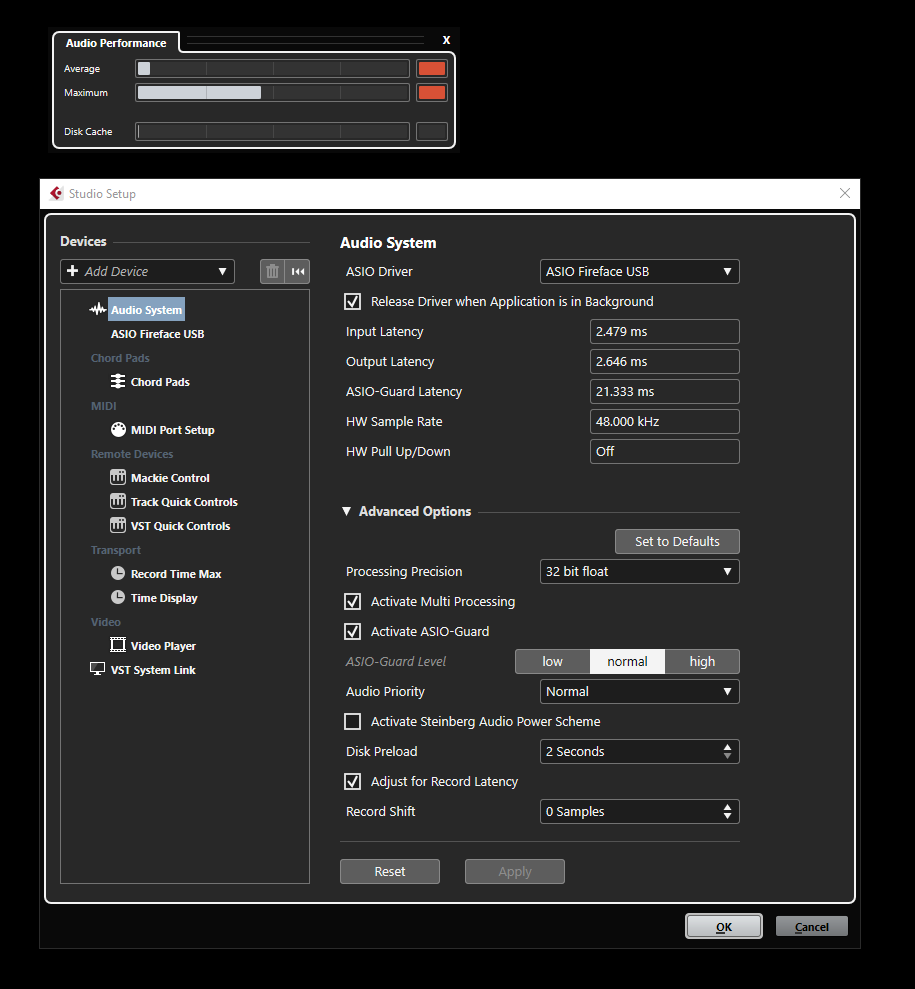Click the HW Pull Up/Down Off field
The image size is (915, 989).
(x=665, y=452)
